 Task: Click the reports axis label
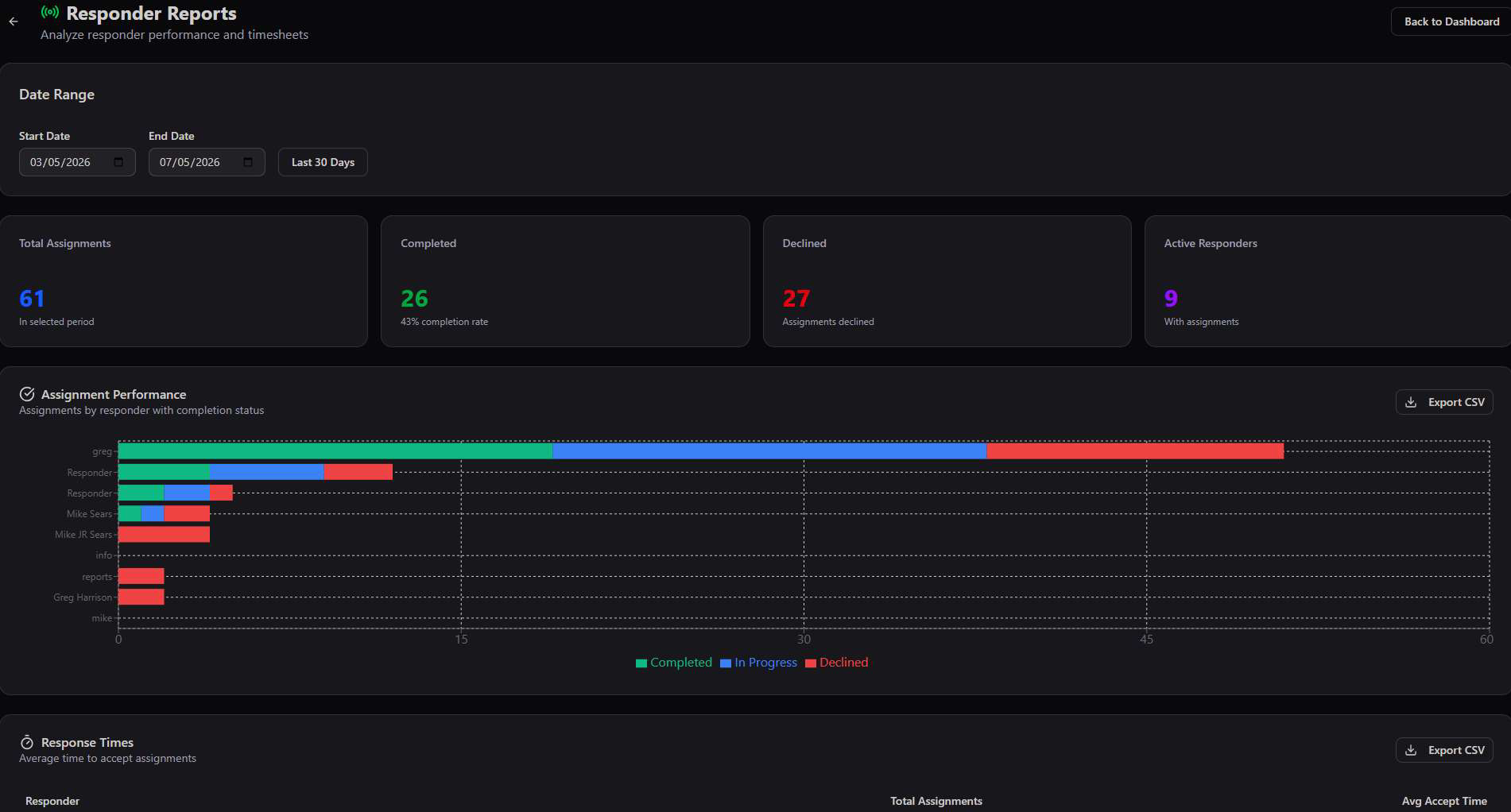pos(97,577)
